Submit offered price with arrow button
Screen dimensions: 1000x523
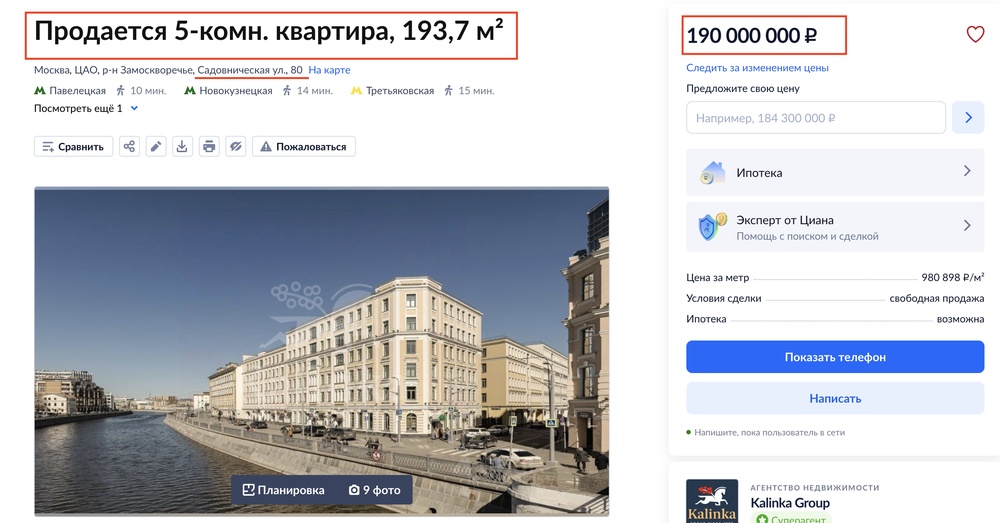968,118
